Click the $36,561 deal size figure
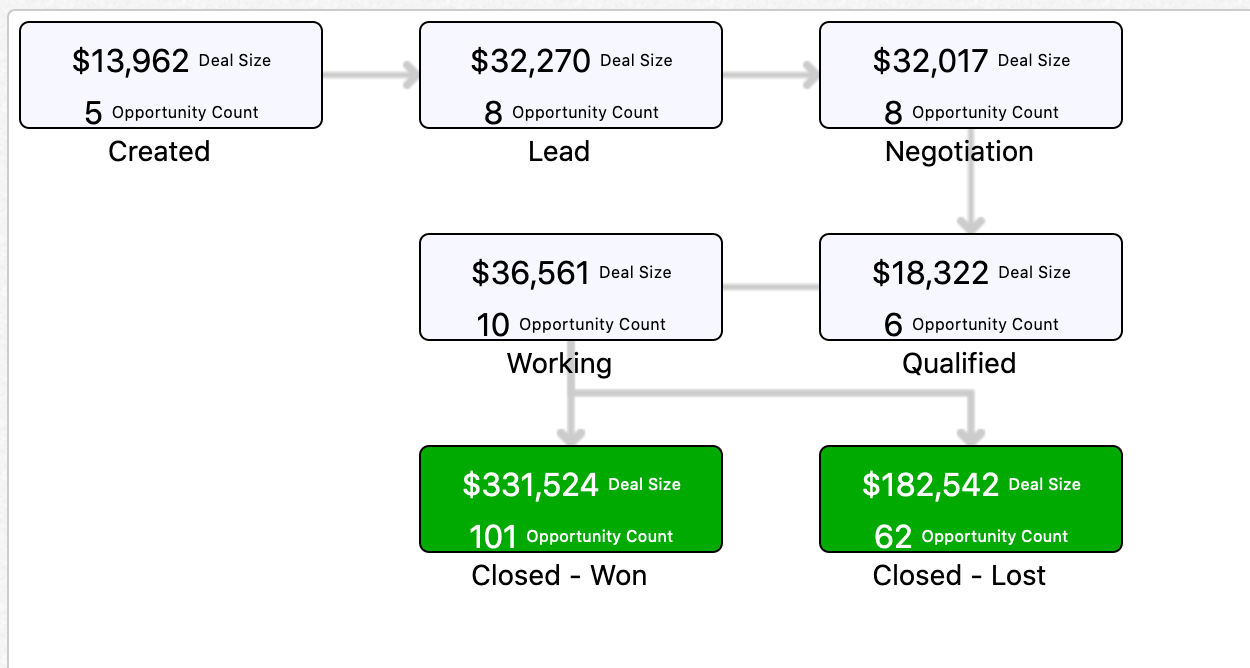The width and height of the screenshot is (1250, 668). [x=530, y=273]
